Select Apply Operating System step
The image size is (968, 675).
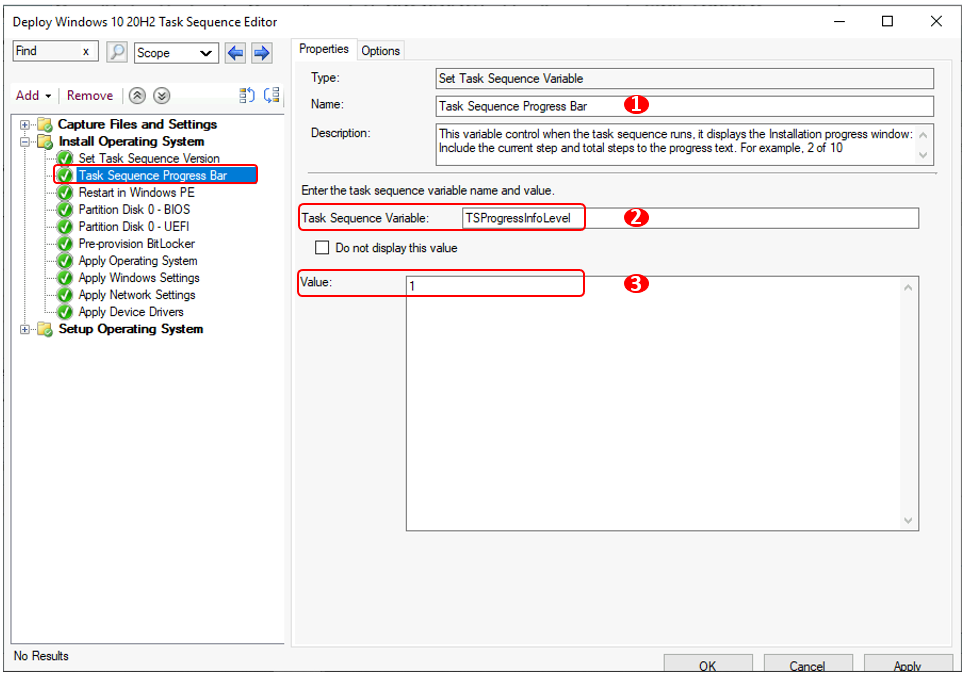(138, 261)
